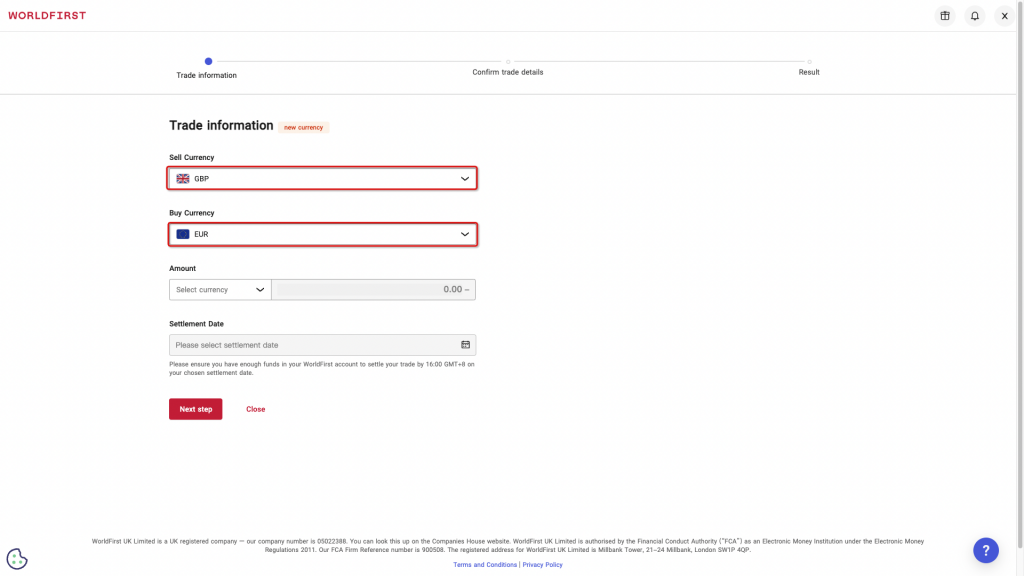Click the WorldFirst logo
The height and width of the screenshot is (576, 1024).
click(47, 16)
